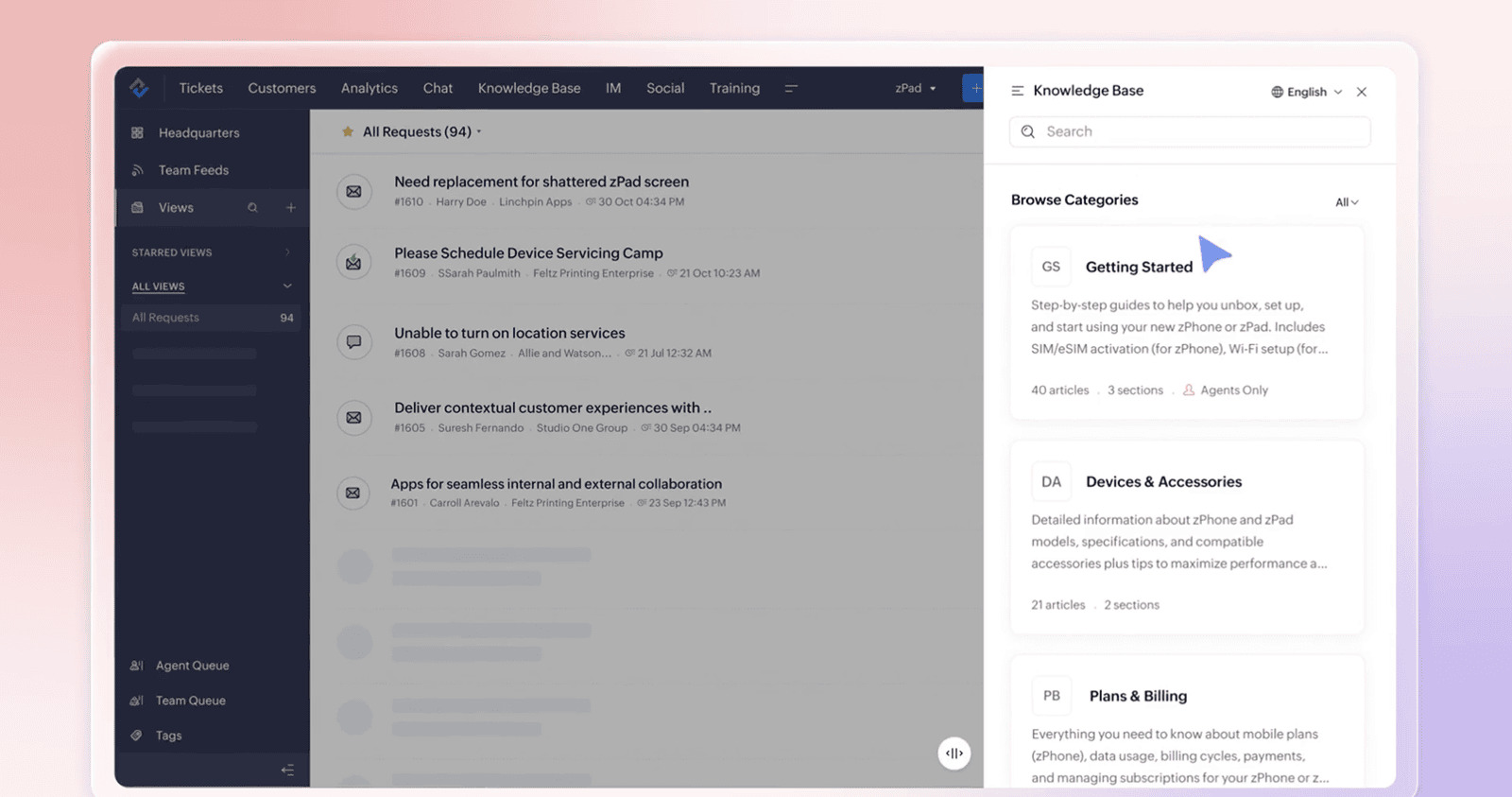Collapse the All Views section chevron
Image resolution: width=1512 pixels, height=797 pixels.
(x=287, y=286)
